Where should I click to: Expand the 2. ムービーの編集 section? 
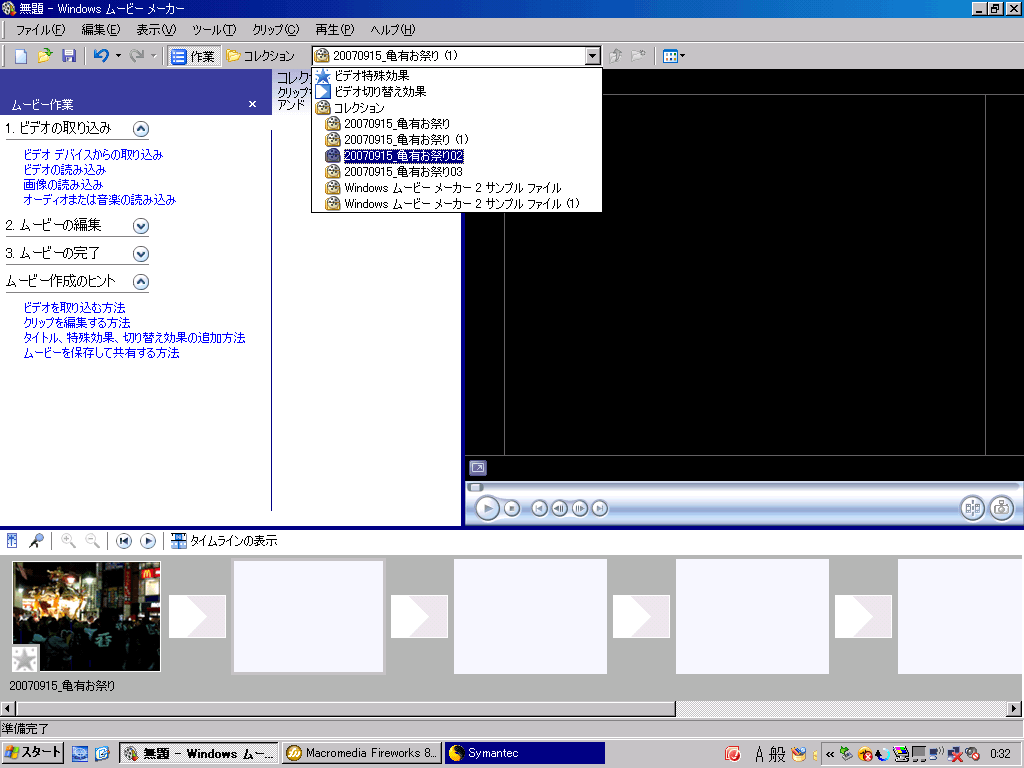141,226
